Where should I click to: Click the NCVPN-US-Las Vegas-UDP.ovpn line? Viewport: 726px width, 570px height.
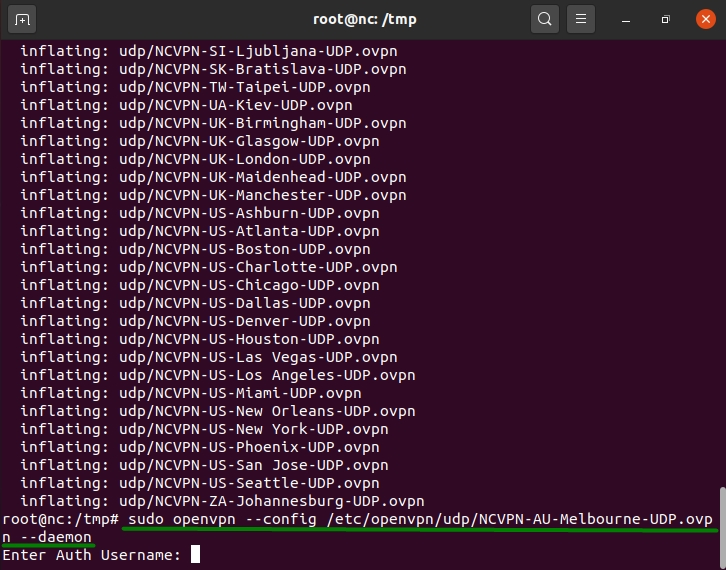coord(209,357)
